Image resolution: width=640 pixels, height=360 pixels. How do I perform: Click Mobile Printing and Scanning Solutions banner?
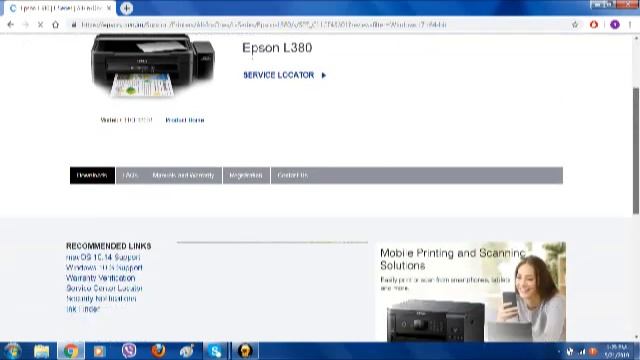pos(471,291)
